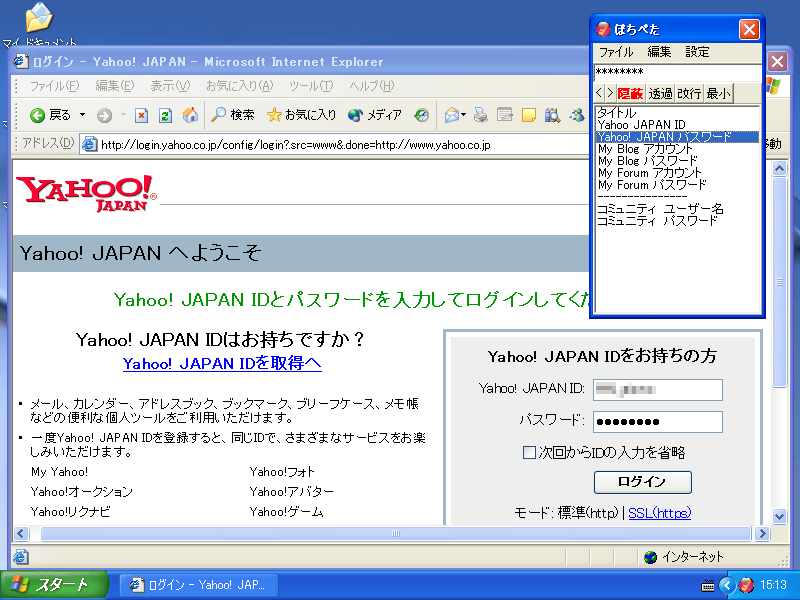Select コミュニティ ユーザー名 row
Image resolution: width=800 pixels, height=600 pixels.
coord(677,209)
